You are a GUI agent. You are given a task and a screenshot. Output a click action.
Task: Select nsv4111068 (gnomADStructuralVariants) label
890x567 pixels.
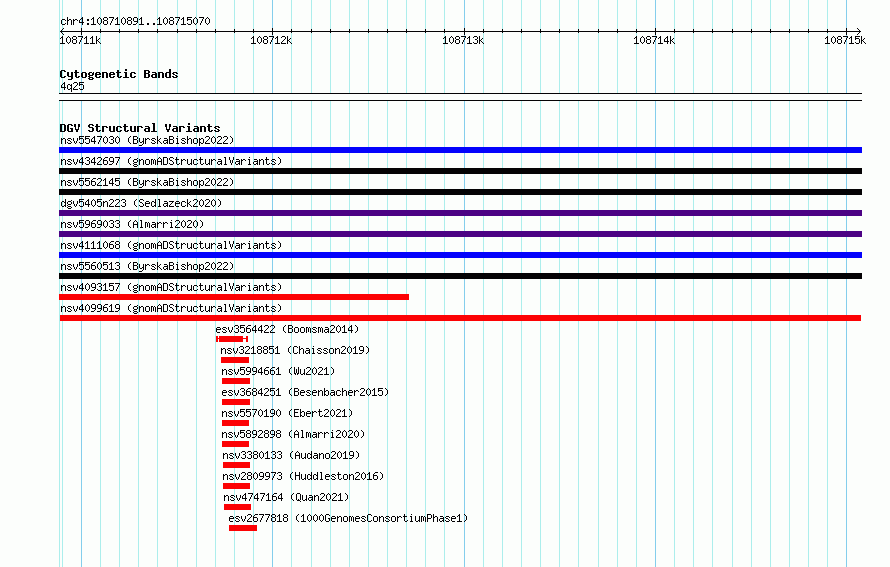coord(171,245)
